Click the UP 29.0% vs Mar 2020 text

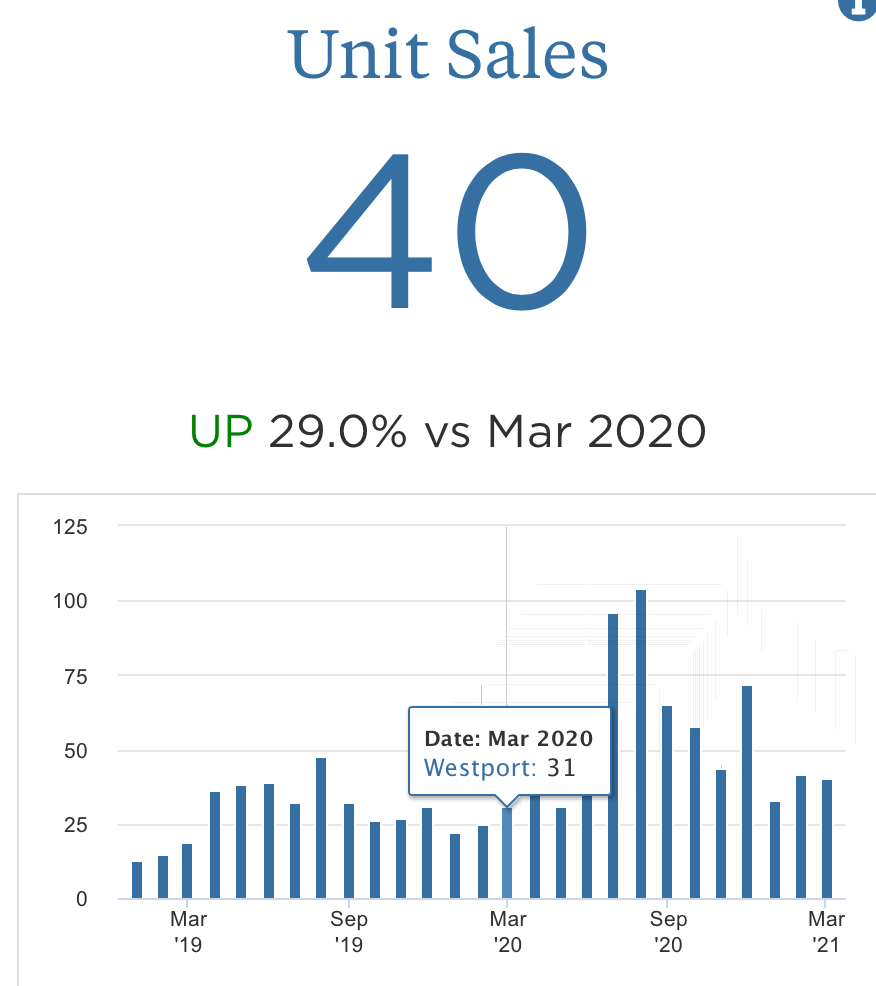tap(448, 432)
